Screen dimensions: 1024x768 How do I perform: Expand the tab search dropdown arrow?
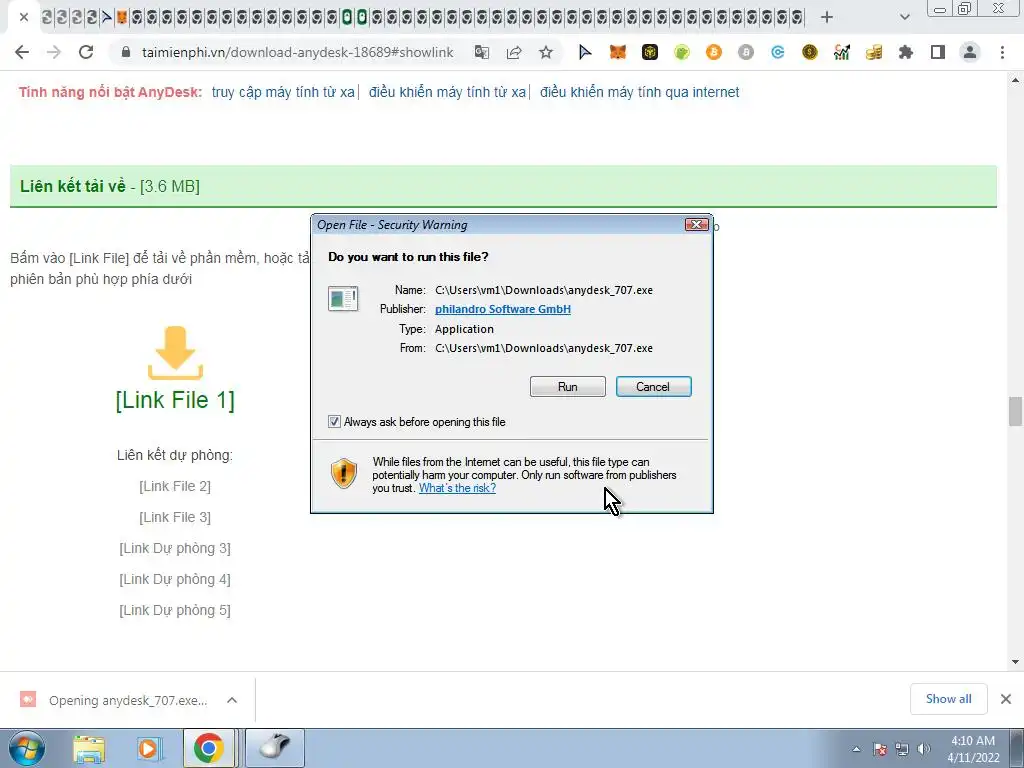tap(904, 17)
